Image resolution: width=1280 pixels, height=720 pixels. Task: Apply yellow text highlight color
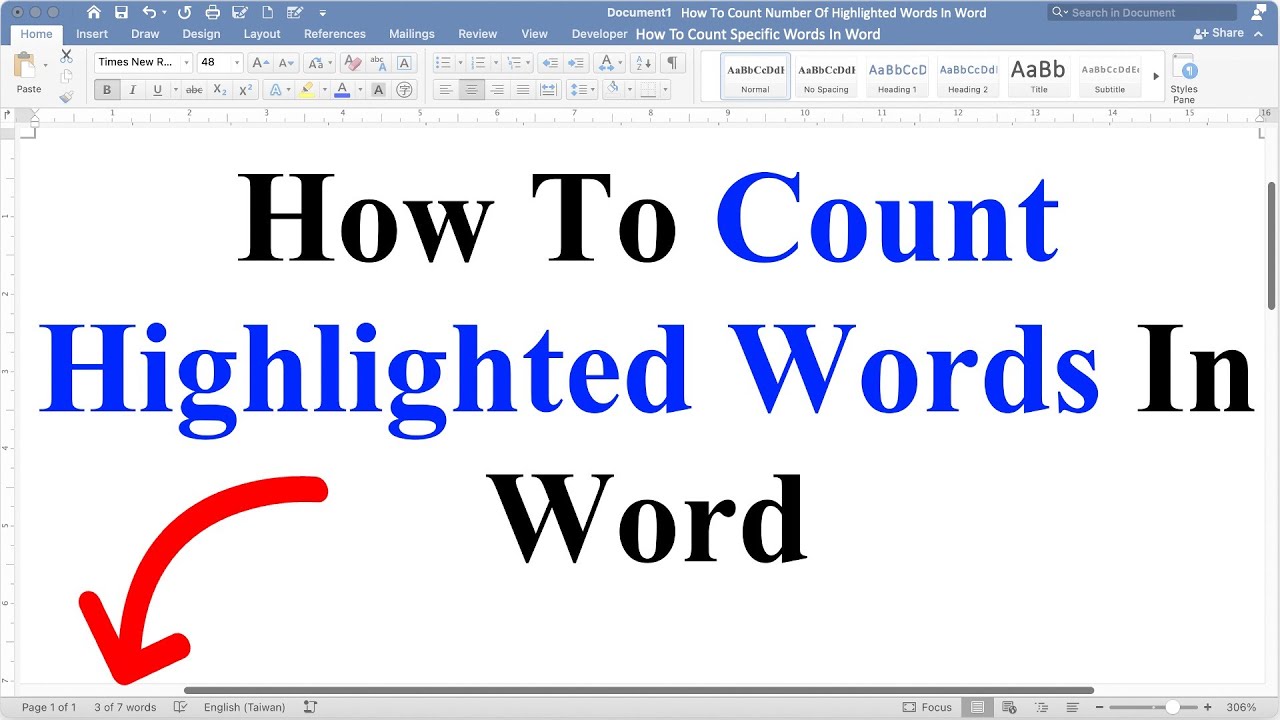(x=306, y=90)
